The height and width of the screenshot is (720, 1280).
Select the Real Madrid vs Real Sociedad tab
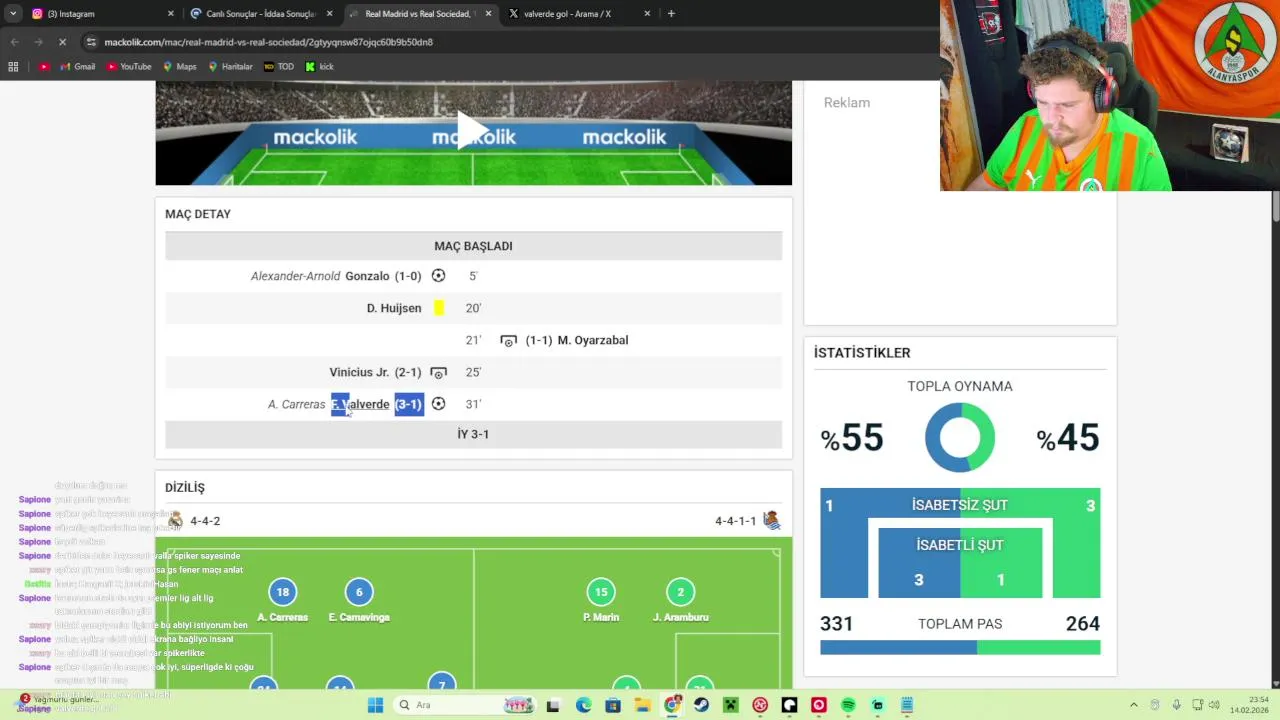pos(420,14)
